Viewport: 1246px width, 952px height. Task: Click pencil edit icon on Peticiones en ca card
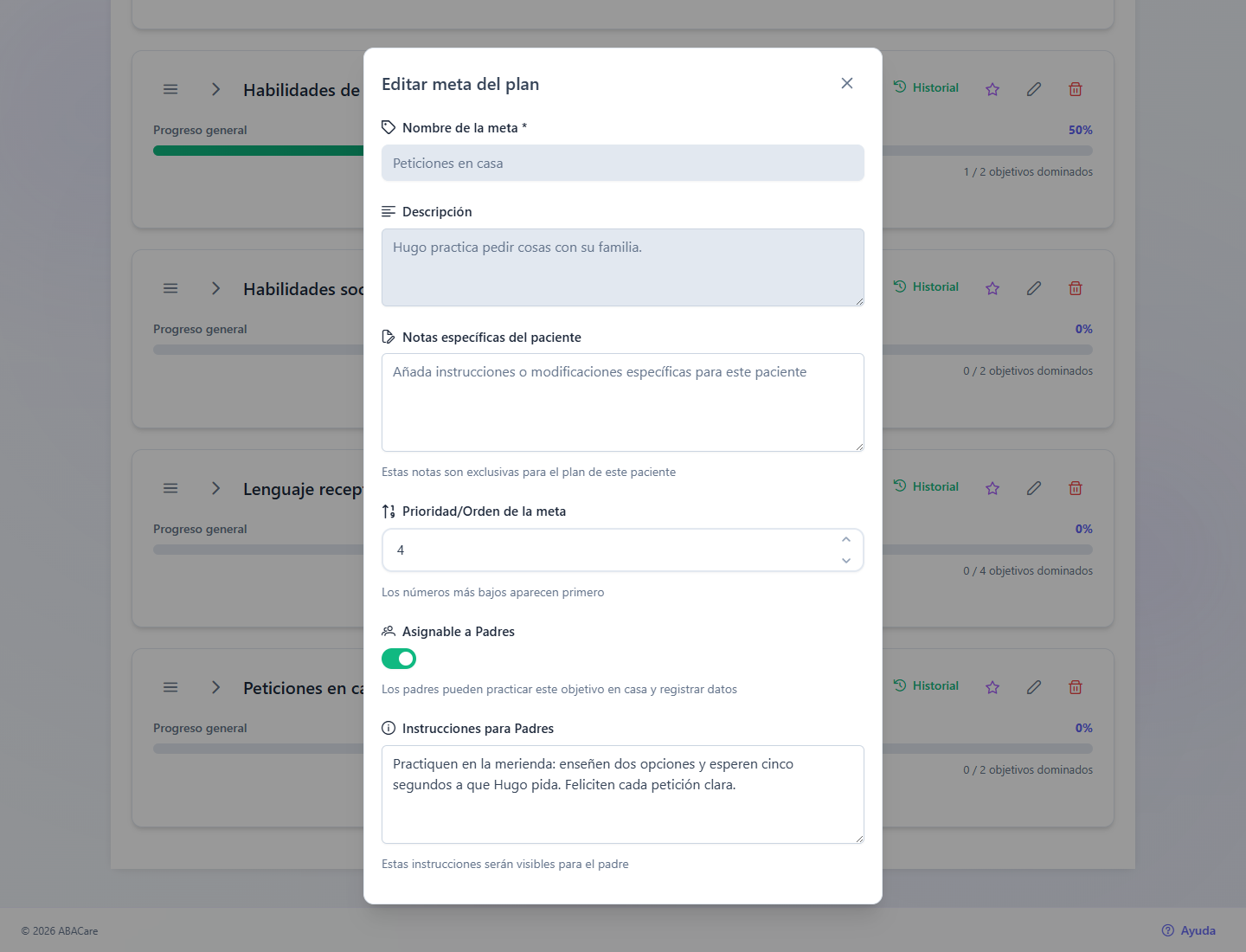(1034, 687)
